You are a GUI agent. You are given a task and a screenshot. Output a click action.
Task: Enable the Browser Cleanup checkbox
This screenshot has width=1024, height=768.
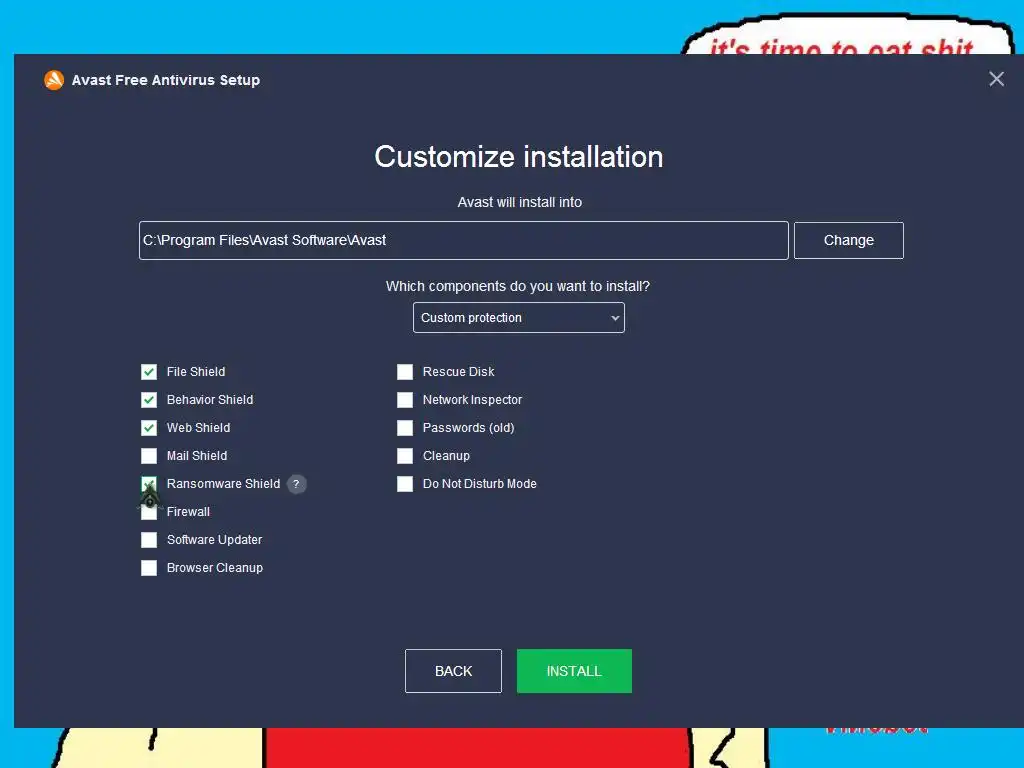[149, 568]
